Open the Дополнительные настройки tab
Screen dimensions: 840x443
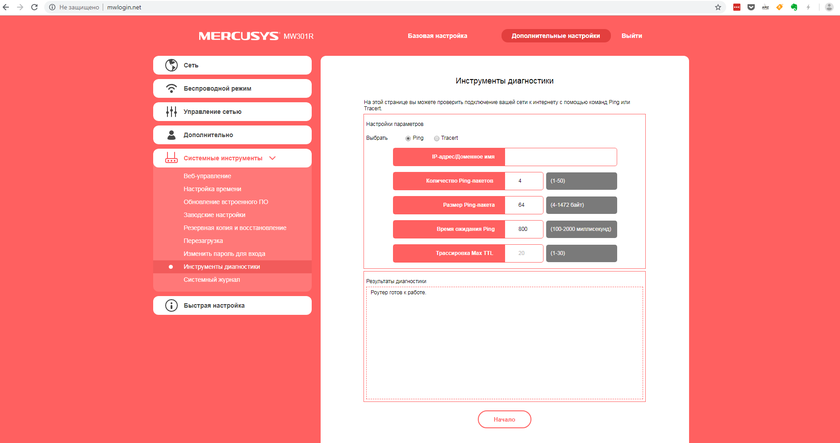point(555,35)
